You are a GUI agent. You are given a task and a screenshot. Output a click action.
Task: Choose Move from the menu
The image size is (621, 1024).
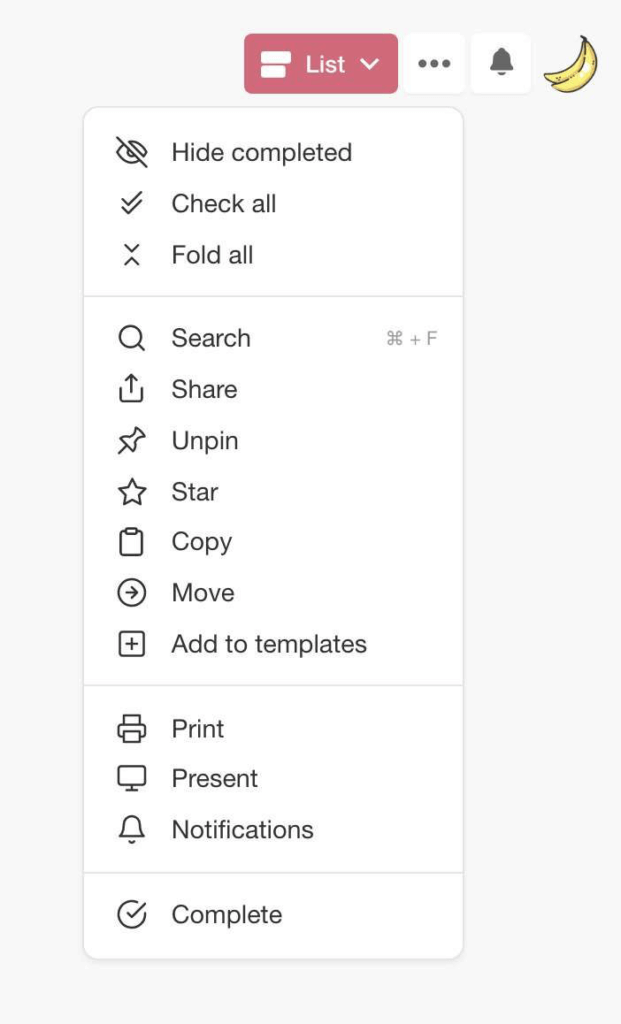pyautogui.click(x=203, y=593)
